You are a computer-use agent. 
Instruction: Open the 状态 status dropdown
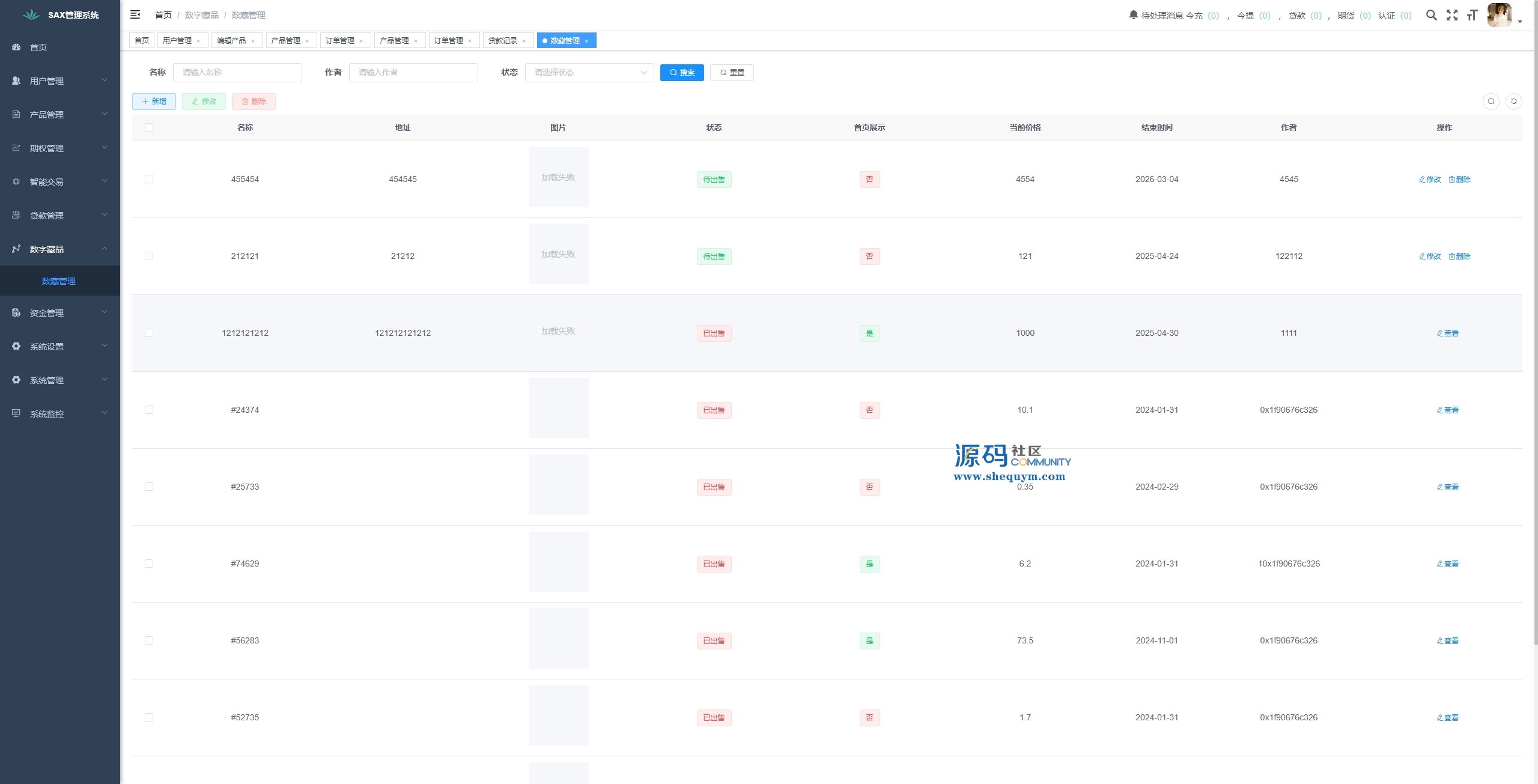(589, 73)
